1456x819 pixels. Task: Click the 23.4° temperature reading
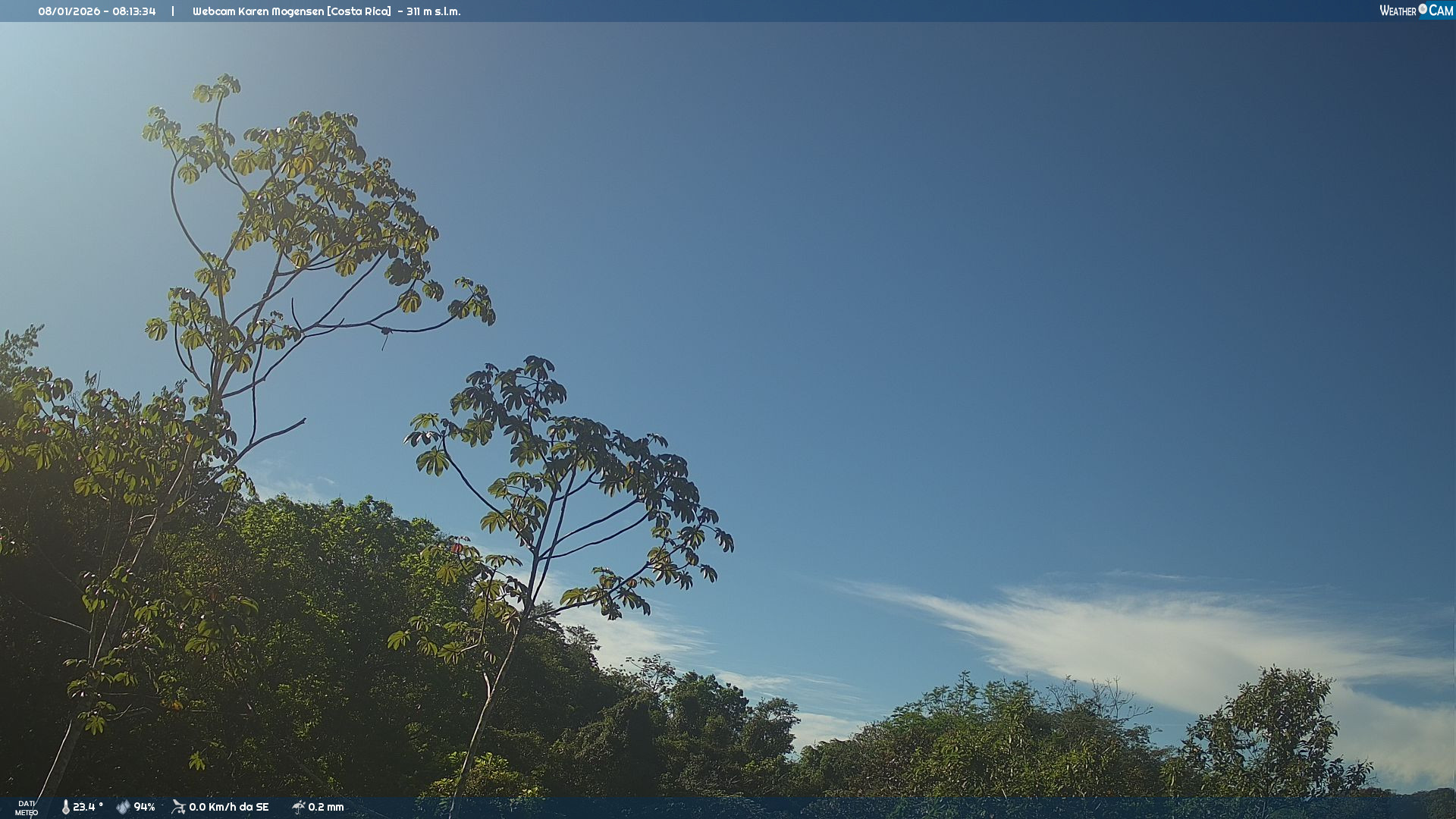(x=87, y=807)
